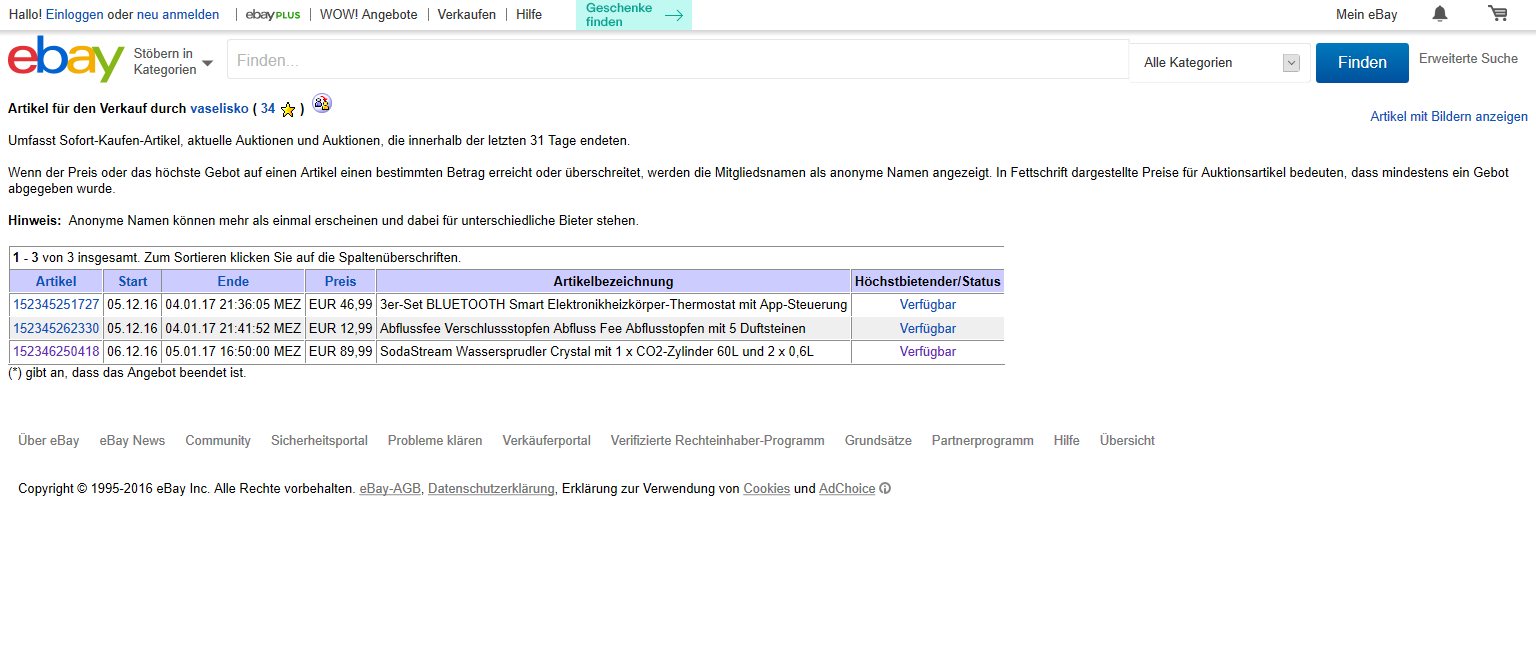Click the AdChoice info icon in footer

click(x=885, y=489)
